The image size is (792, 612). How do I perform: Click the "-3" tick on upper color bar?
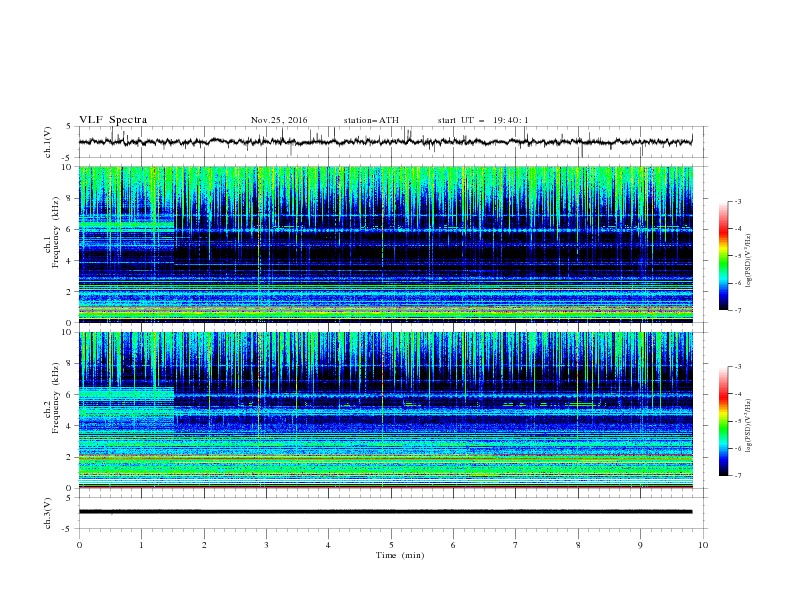(738, 201)
